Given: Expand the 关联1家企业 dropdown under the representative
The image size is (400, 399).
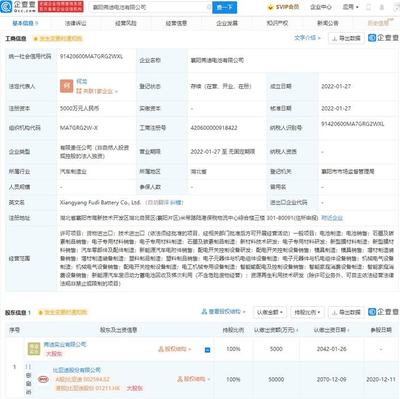Looking at the screenshot, I should pos(97,91).
